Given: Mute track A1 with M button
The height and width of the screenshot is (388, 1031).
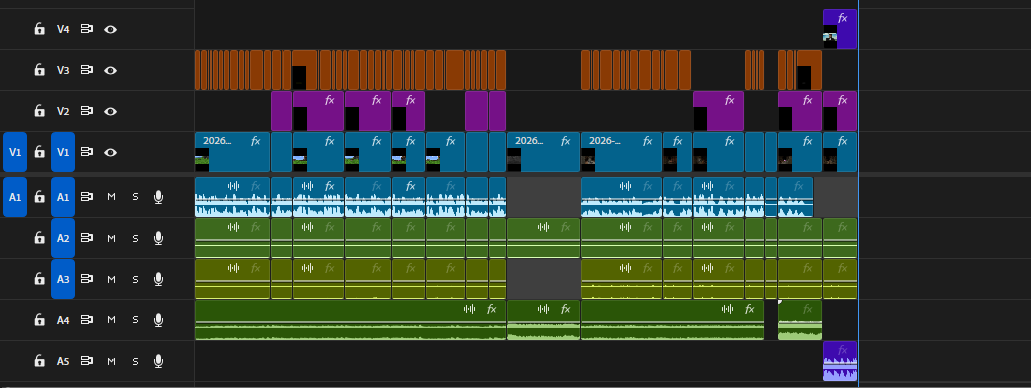Looking at the screenshot, I should 111,197.
